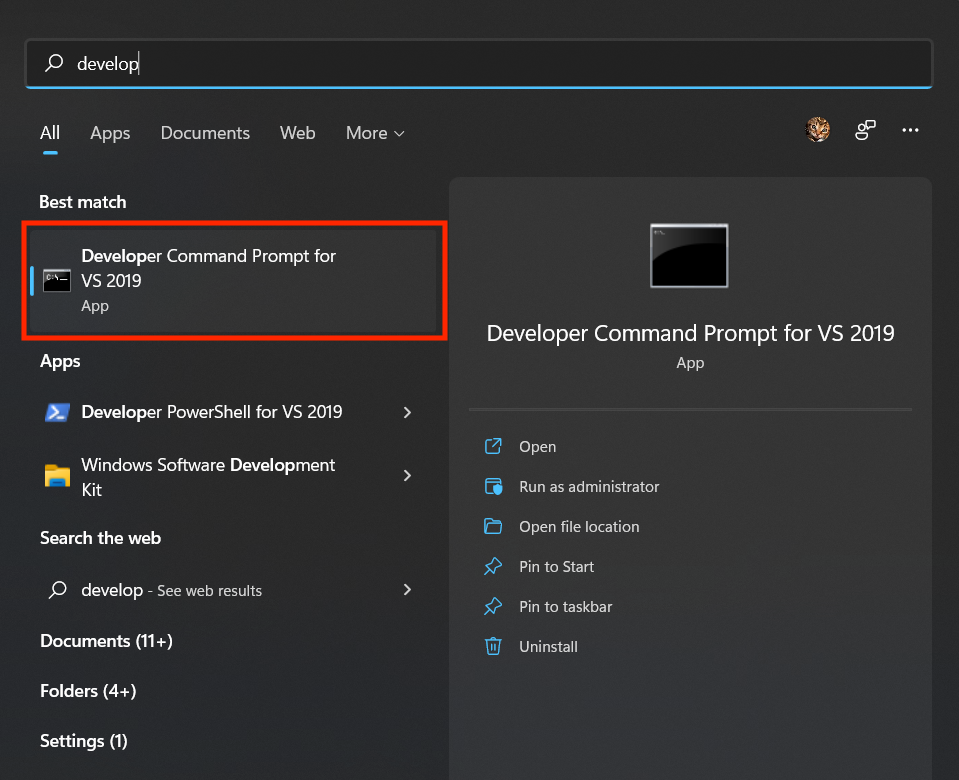The image size is (959, 780).
Task: Click the search text field containing 'develop'
Action: (479, 64)
